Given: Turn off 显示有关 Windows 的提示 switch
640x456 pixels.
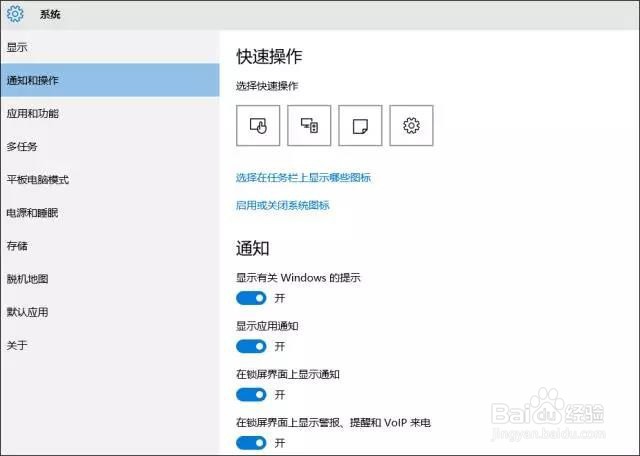Looking at the screenshot, I should pos(251,298).
